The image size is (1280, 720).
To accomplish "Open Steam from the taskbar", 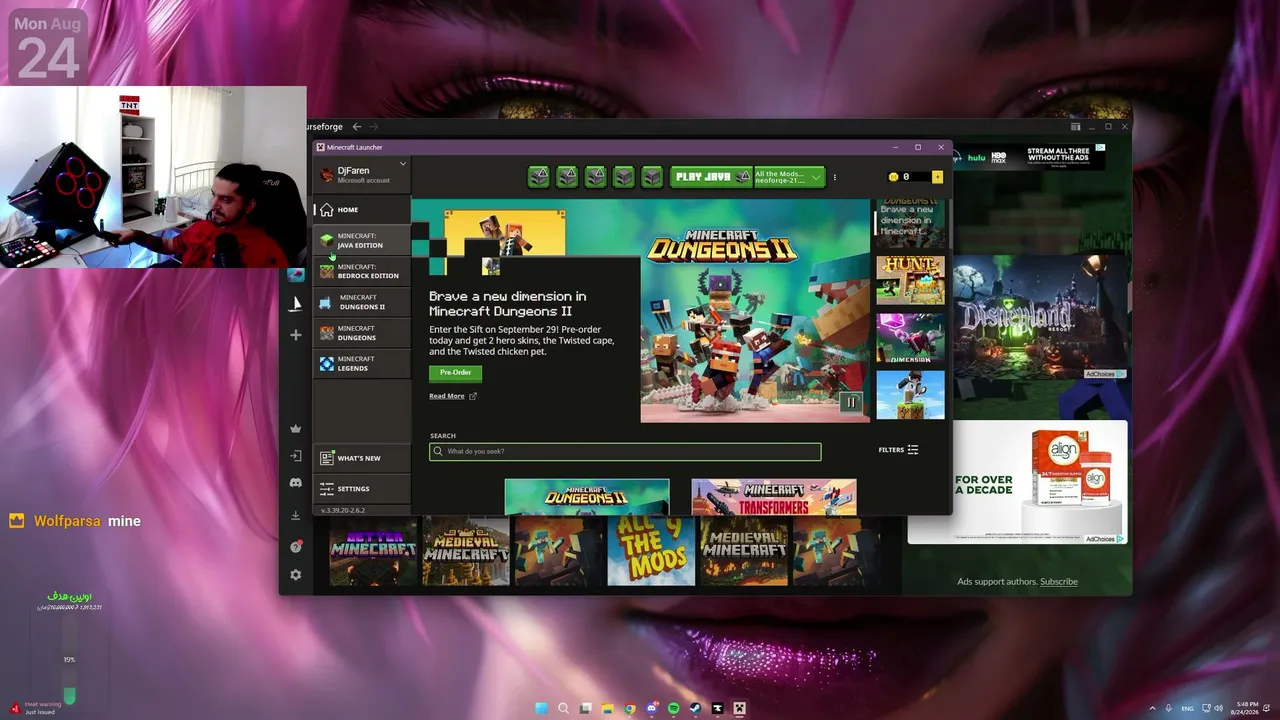I will (696, 708).
